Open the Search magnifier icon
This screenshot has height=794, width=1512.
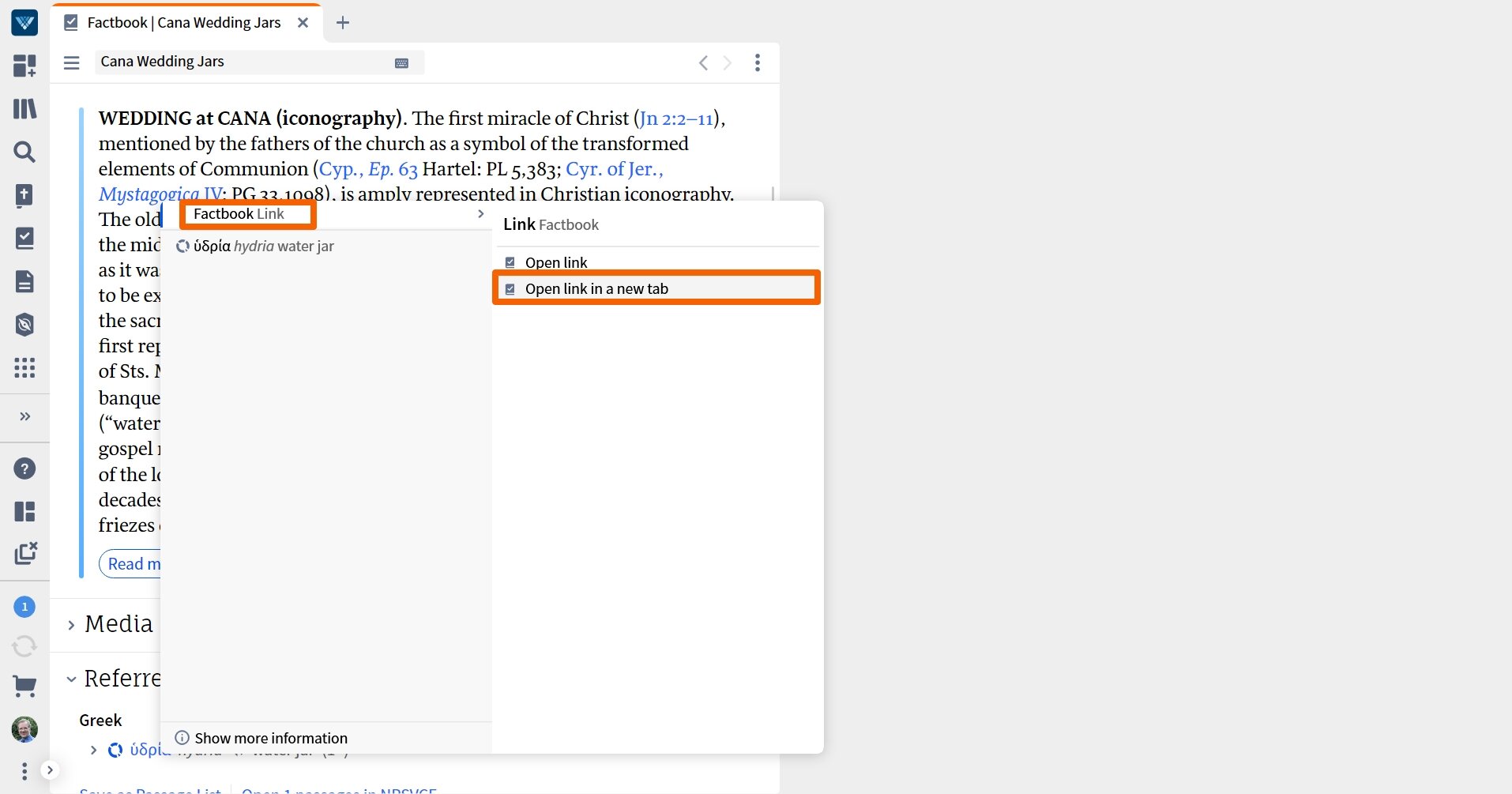pos(24,152)
